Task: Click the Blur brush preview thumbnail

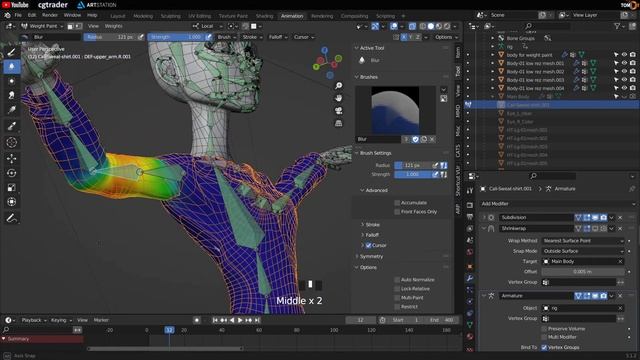Action: (395, 110)
